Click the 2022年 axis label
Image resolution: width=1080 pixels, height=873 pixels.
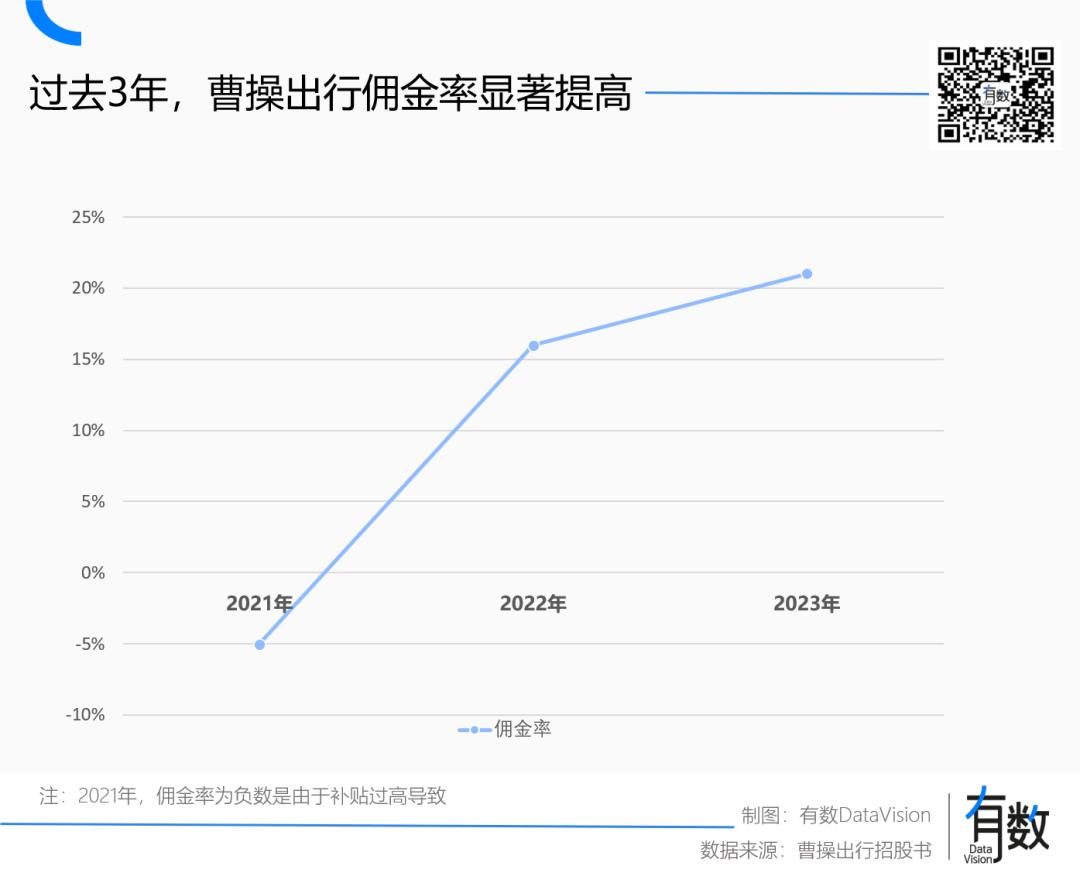point(533,604)
